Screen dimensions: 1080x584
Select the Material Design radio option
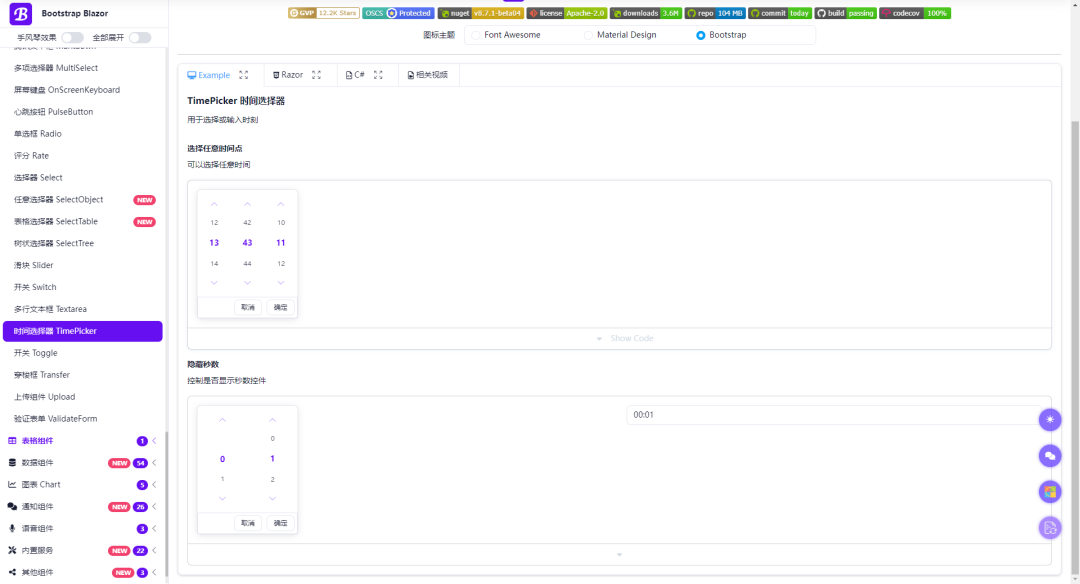(x=589, y=35)
